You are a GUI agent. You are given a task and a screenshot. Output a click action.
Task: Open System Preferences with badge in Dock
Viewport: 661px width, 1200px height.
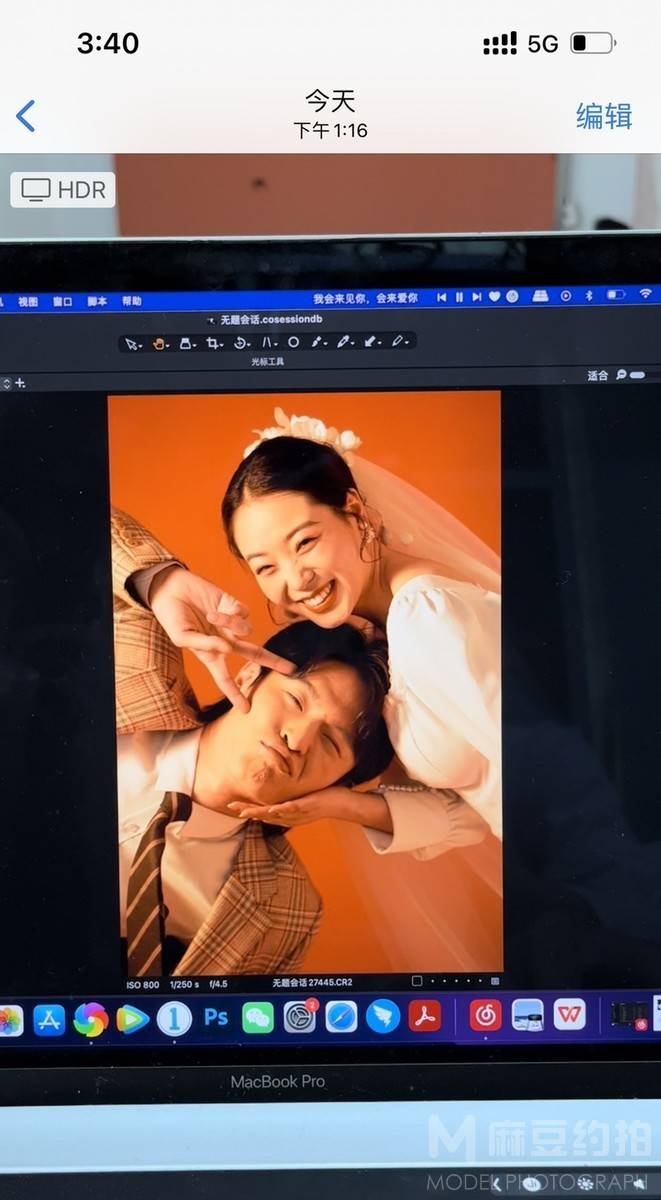point(300,1016)
